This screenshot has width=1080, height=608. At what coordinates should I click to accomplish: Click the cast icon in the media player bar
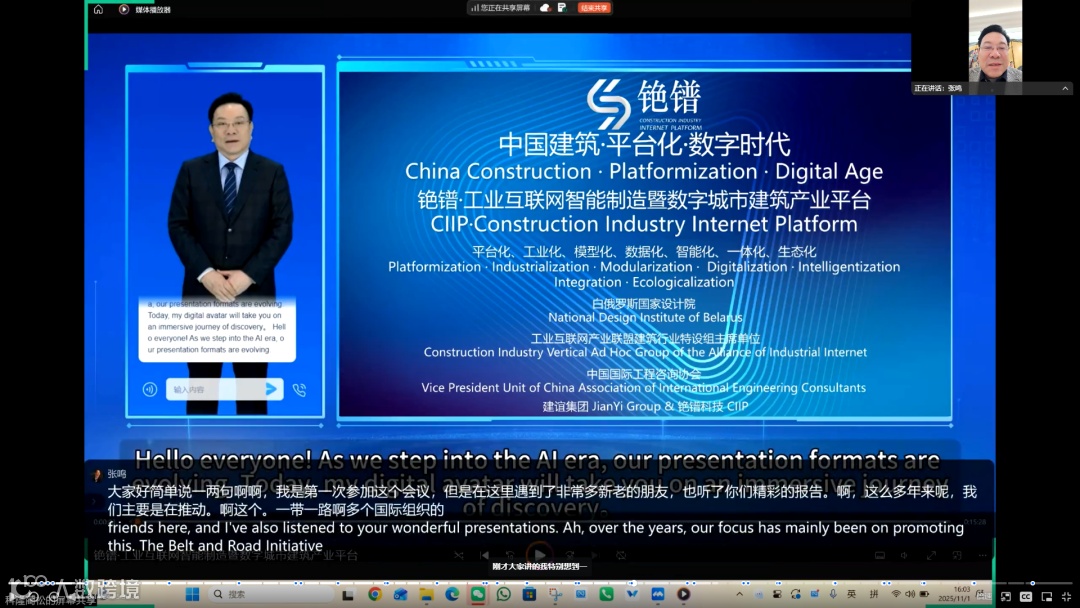(880, 555)
